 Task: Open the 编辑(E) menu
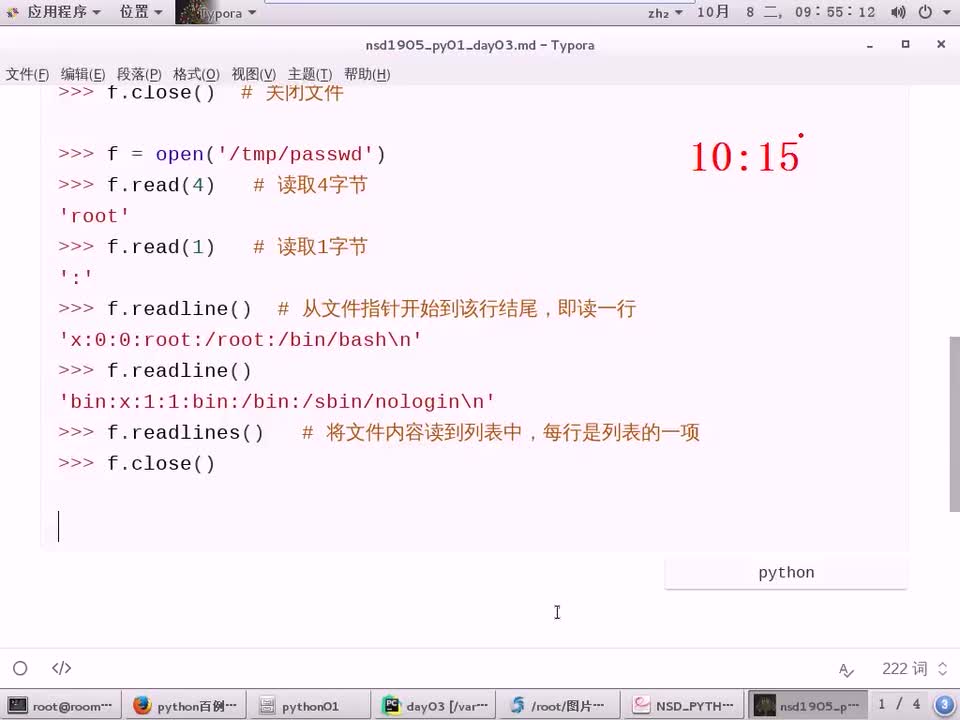pos(83,74)
